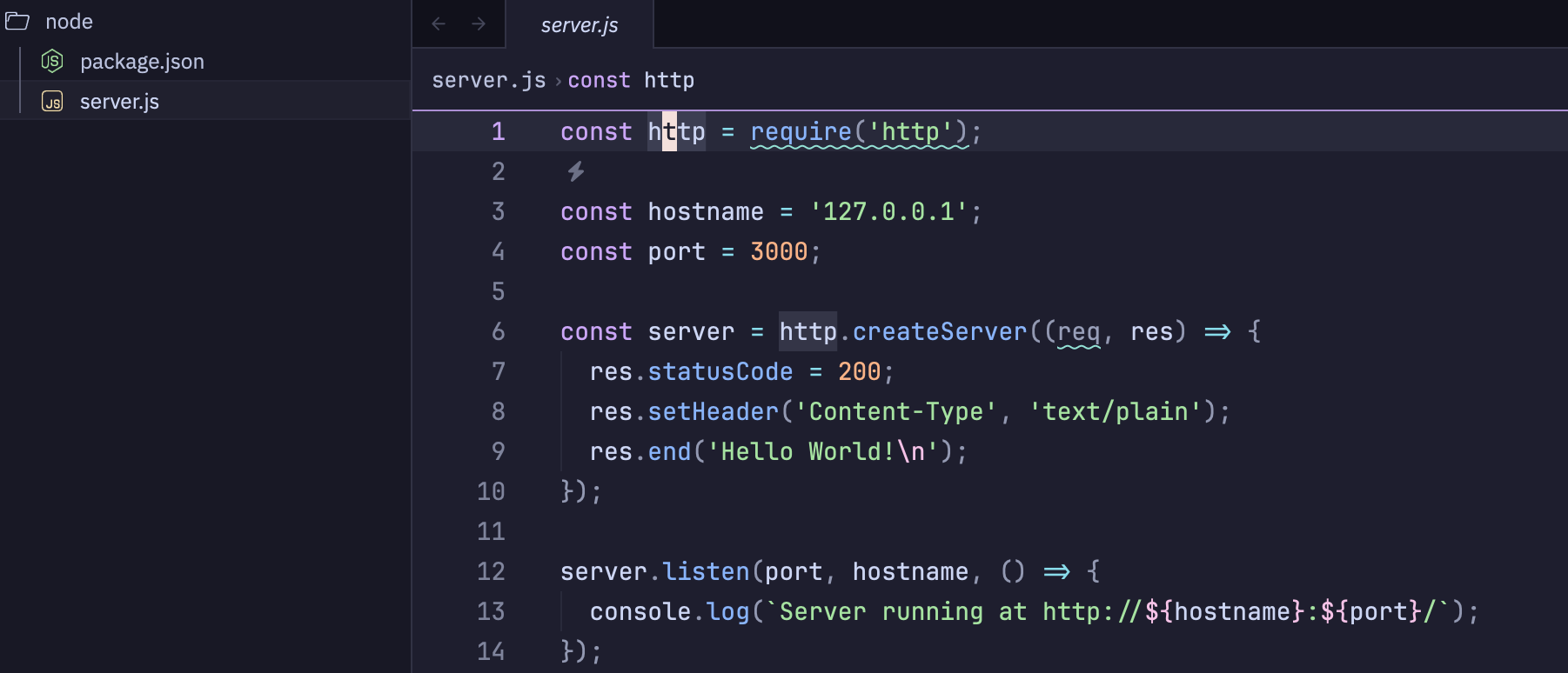Click the ${port} template expression

click(1371, 611)
